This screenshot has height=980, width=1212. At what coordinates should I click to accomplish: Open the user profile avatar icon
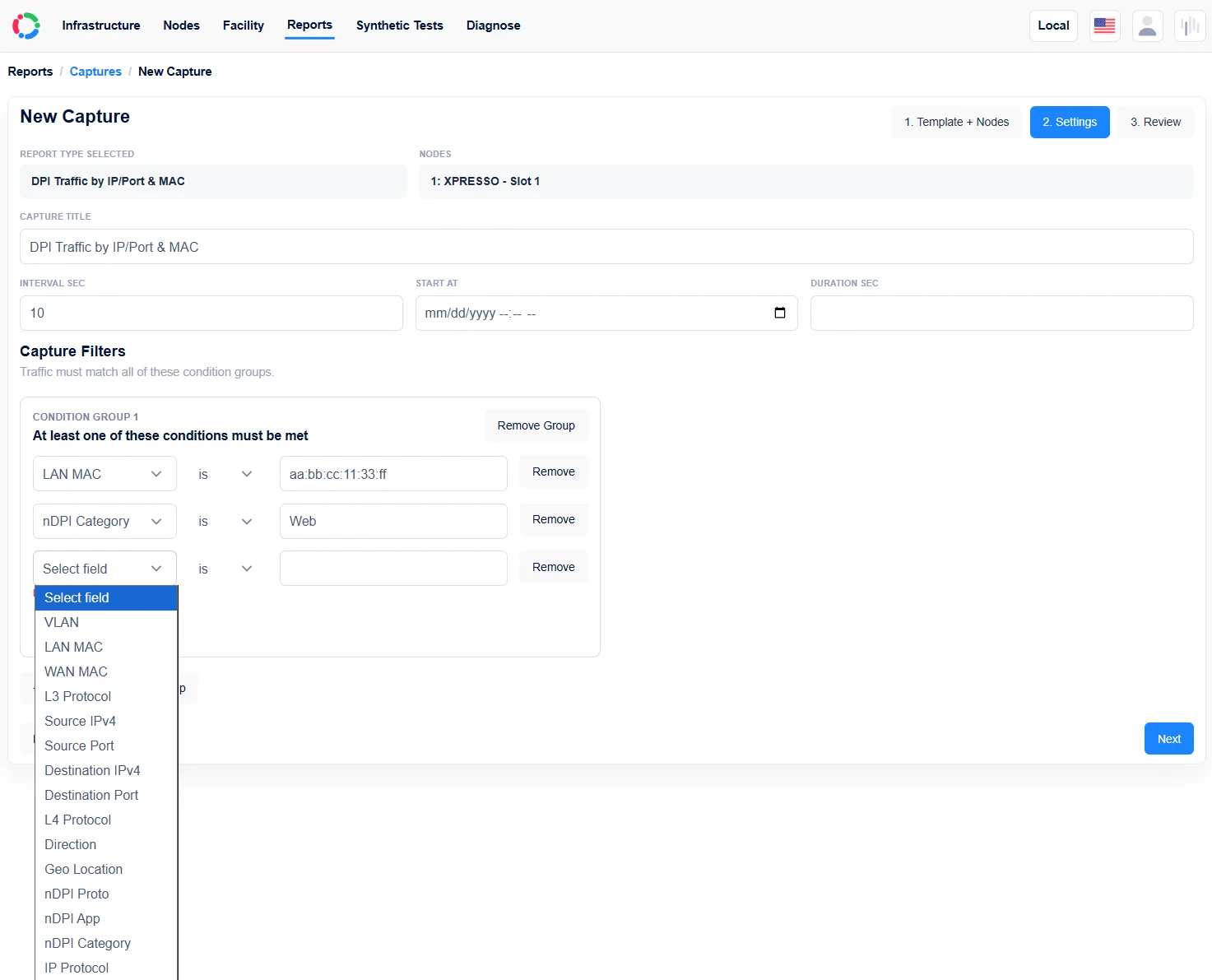coord(1147,26)
